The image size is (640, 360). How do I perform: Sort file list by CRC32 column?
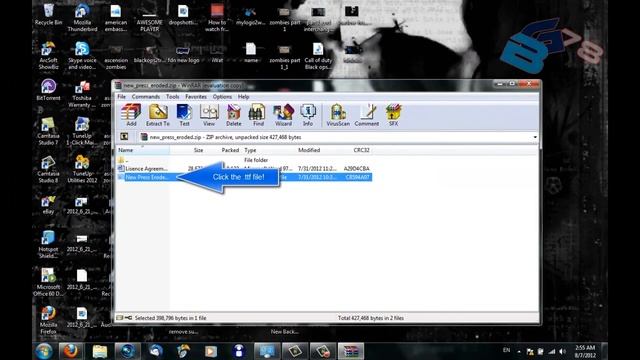pos(361,150)
